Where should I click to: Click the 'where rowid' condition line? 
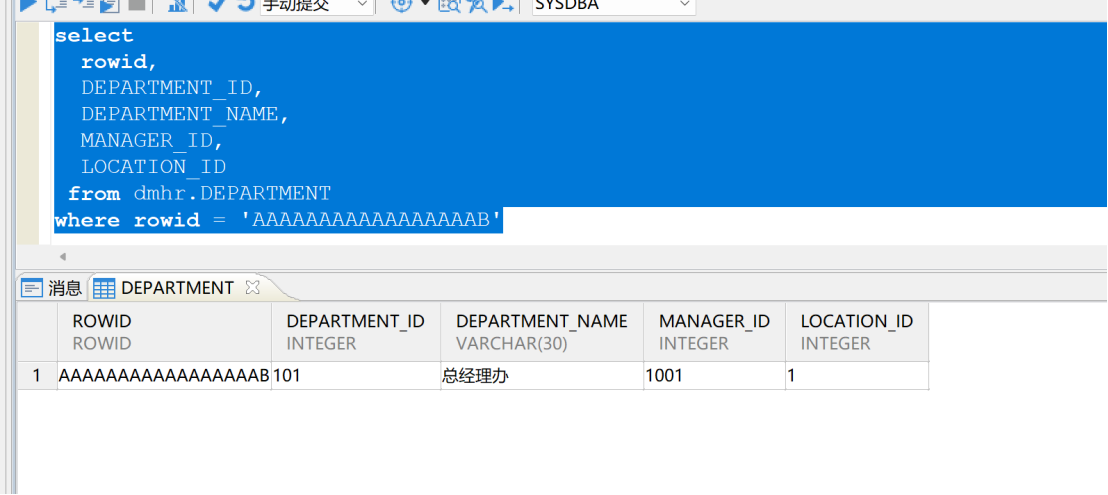point(278,220)
